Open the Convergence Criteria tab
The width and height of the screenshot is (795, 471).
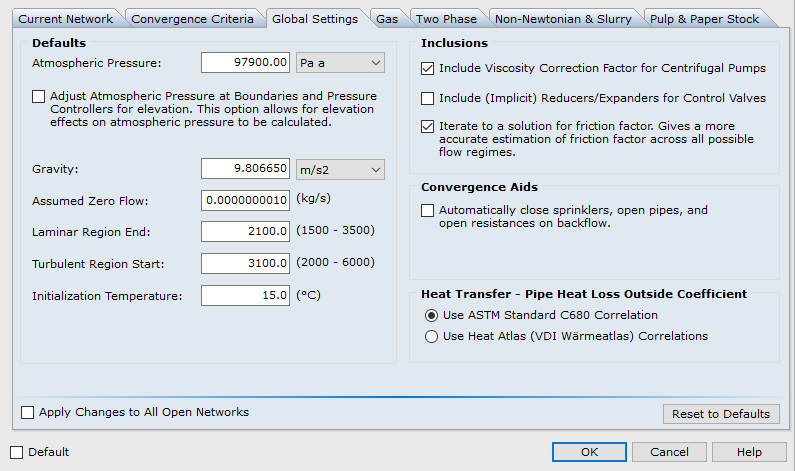point(194,19)
